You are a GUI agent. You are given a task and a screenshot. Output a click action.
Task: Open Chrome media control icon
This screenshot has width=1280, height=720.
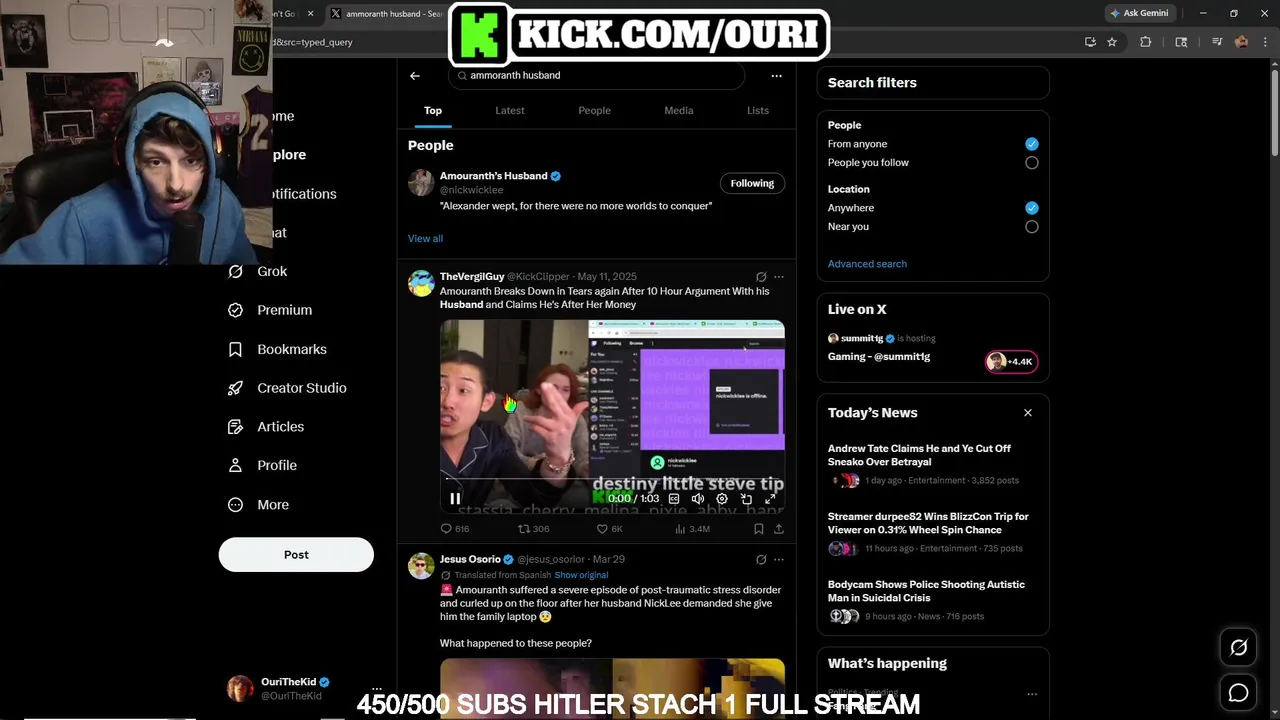click(1217, 42)
